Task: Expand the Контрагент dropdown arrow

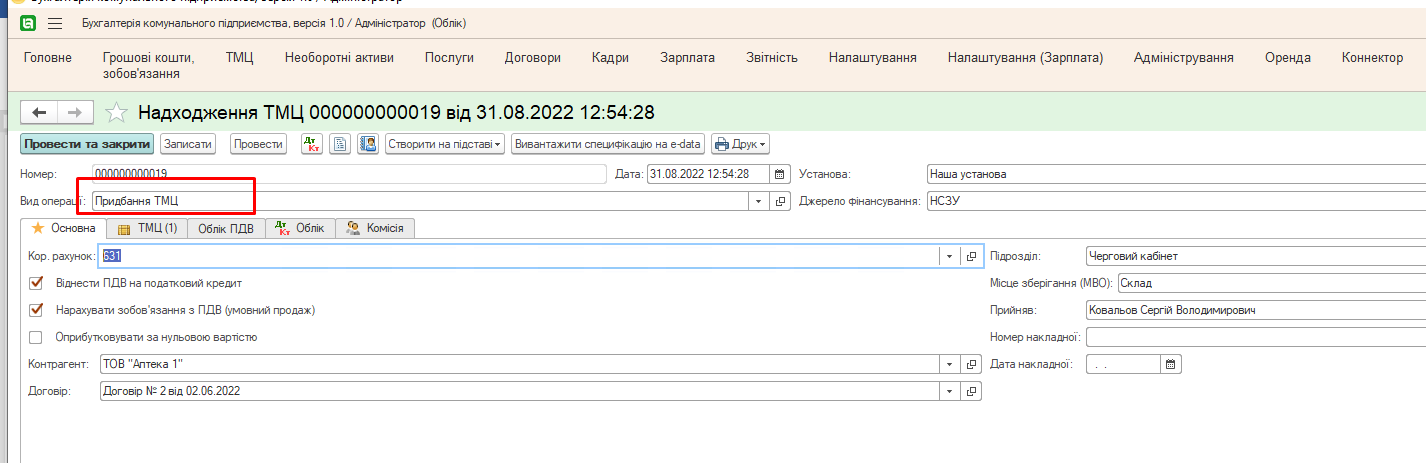Action: [947, 364]
